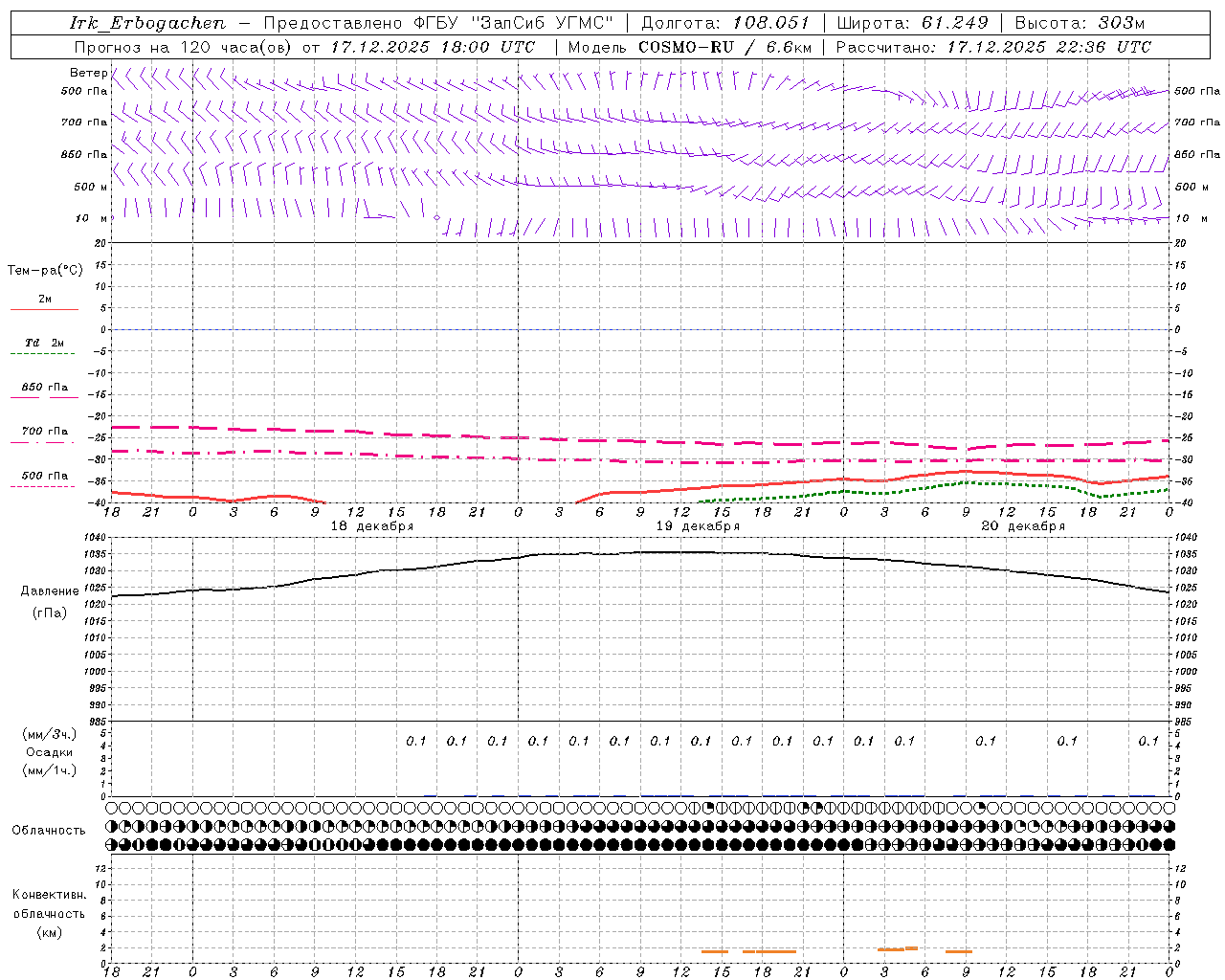
Task: Click the forecast start time 17.12.2025 18:00 UTC
Action: (x=433, y=47)
